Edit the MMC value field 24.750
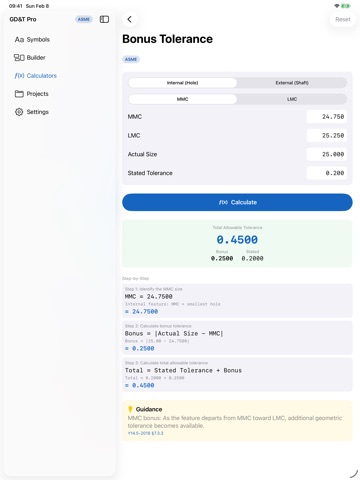360x480 pixels. coord(327,117)
